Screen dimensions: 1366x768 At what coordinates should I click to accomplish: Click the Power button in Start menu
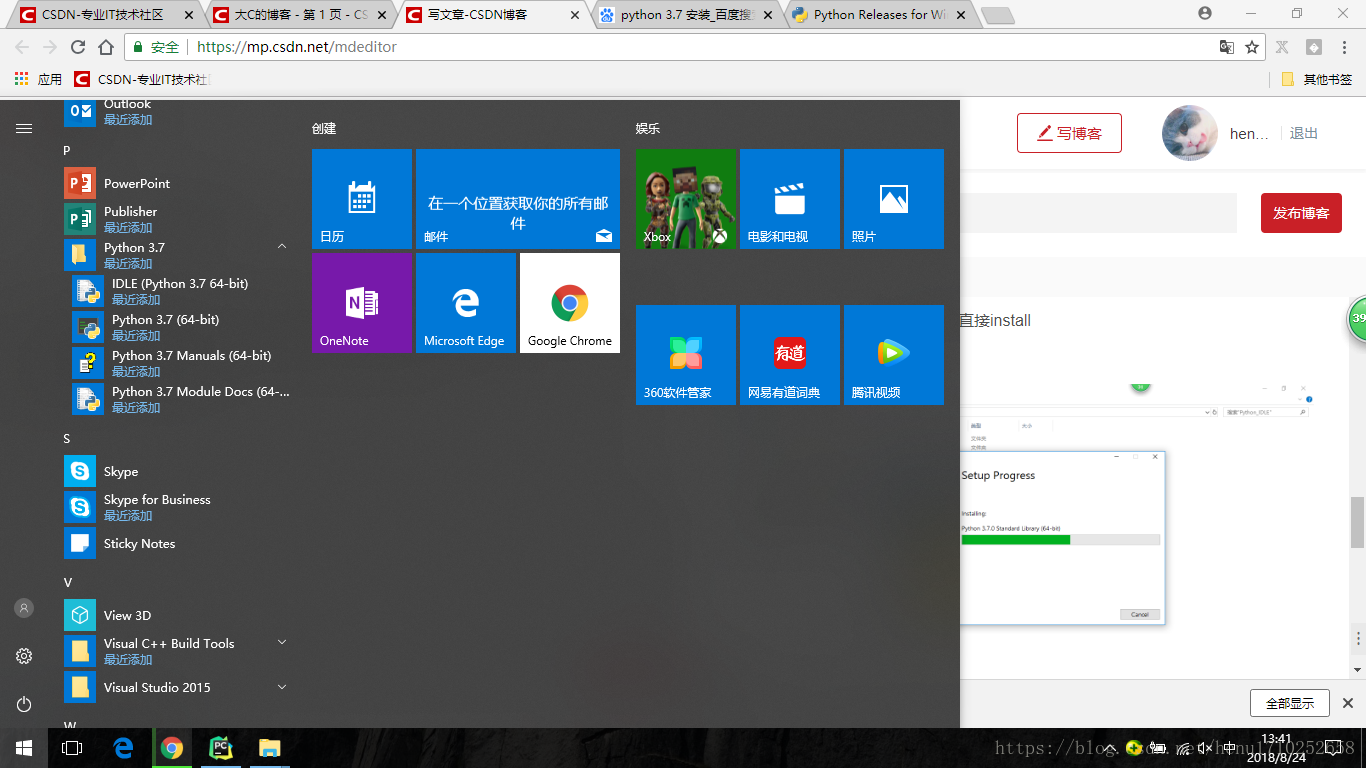pyautogui.click(x=24, y=704)
